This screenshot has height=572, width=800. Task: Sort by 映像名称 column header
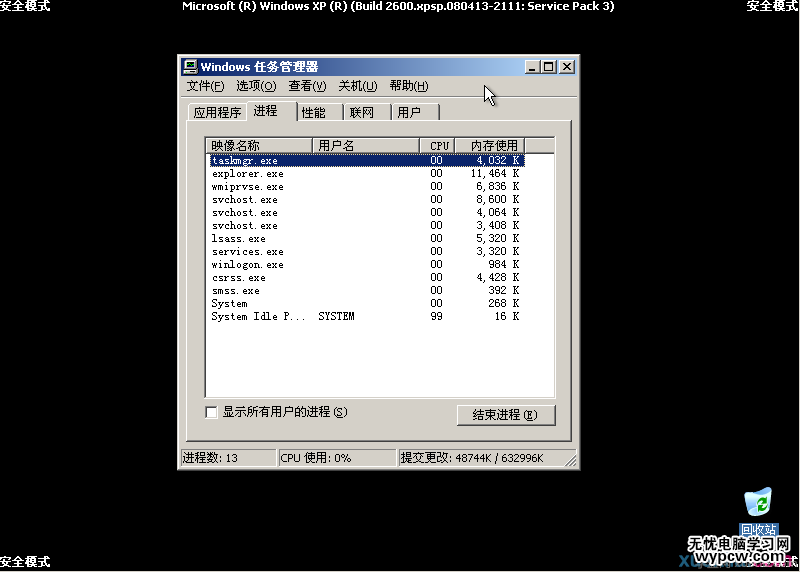click(x=259, y=145)
